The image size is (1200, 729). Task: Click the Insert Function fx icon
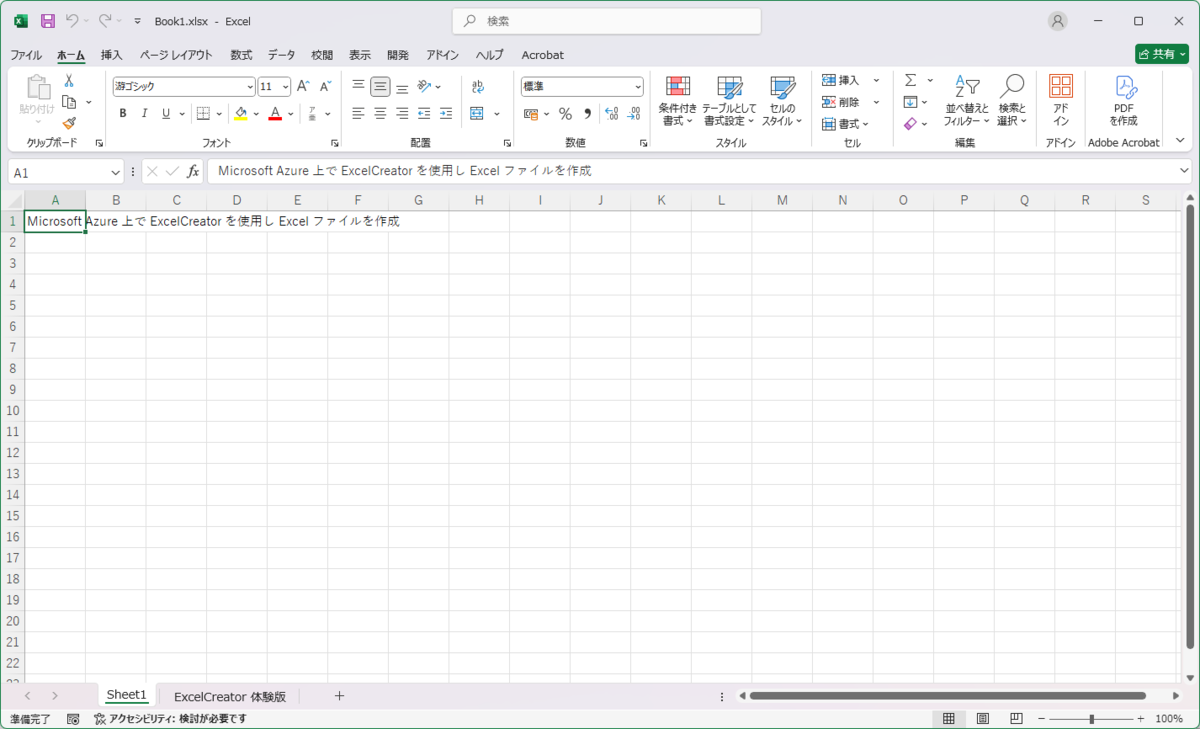pyautogui.click(x=193, y=171)
